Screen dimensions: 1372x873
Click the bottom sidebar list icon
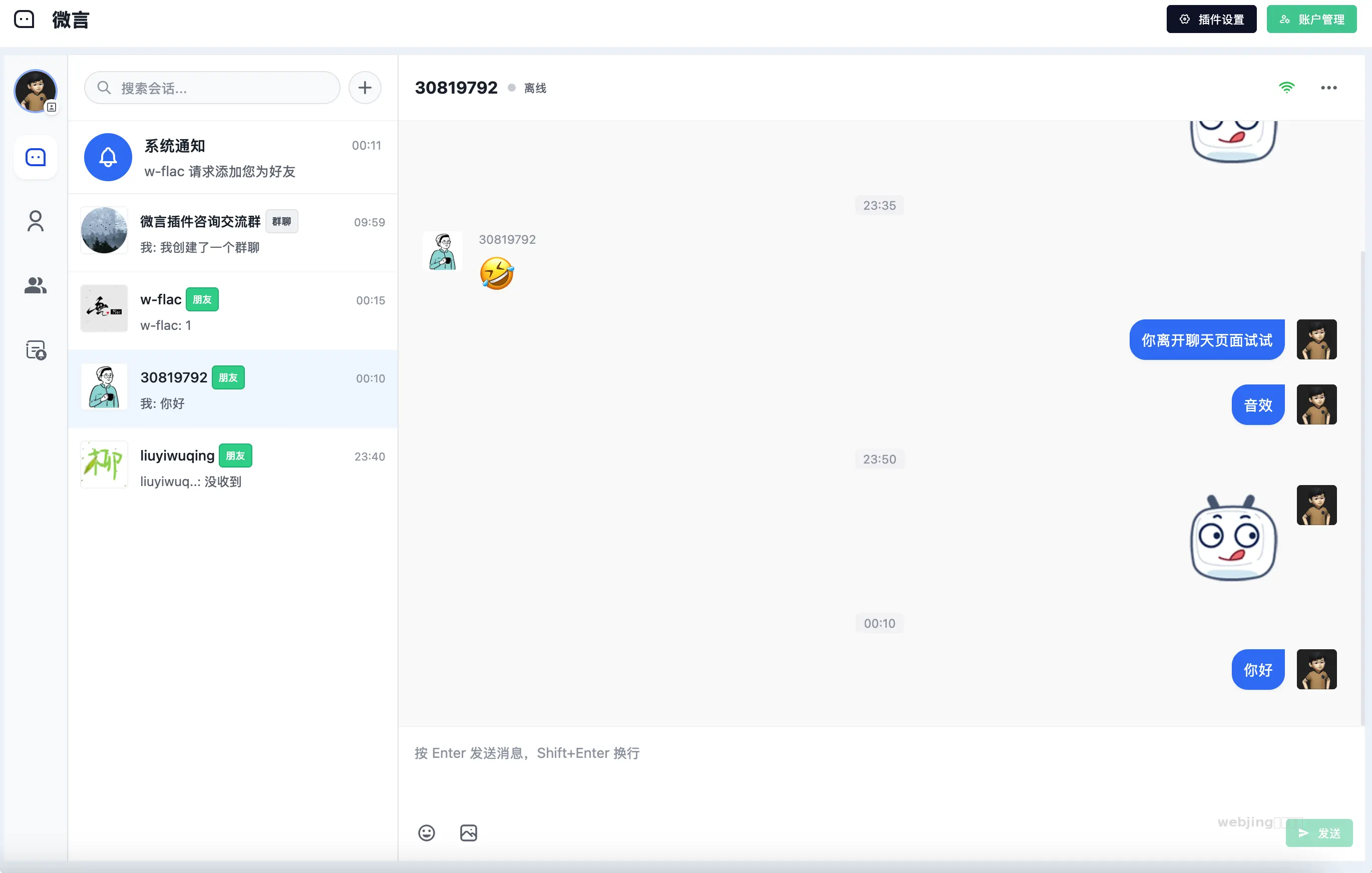coord(36,350)
